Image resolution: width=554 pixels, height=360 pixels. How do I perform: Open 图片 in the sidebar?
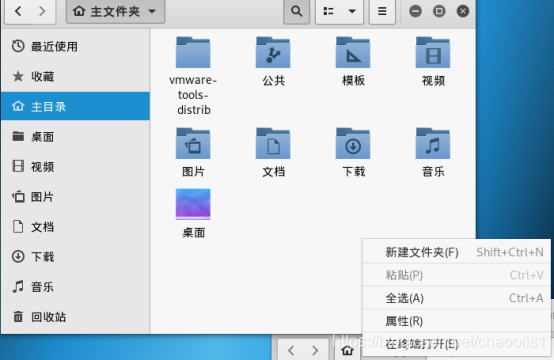75,196
